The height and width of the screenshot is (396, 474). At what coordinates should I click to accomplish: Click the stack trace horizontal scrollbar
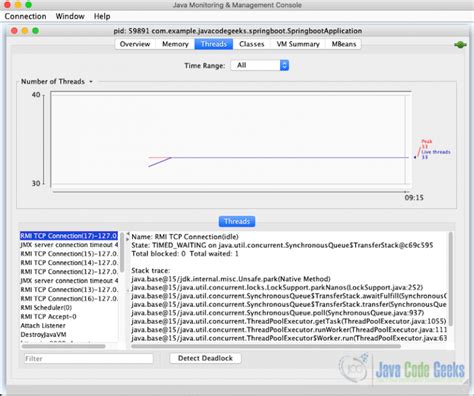click(x=266, y=346)
